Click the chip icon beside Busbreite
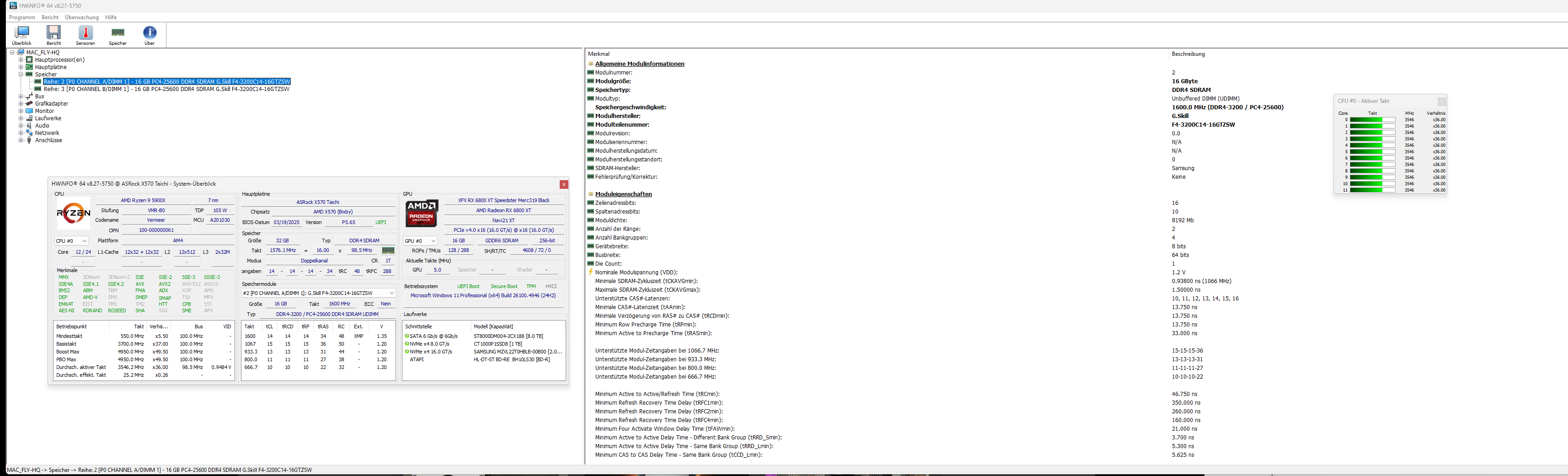The width and height of the screenshot is (1568, 476). [590, 255]
